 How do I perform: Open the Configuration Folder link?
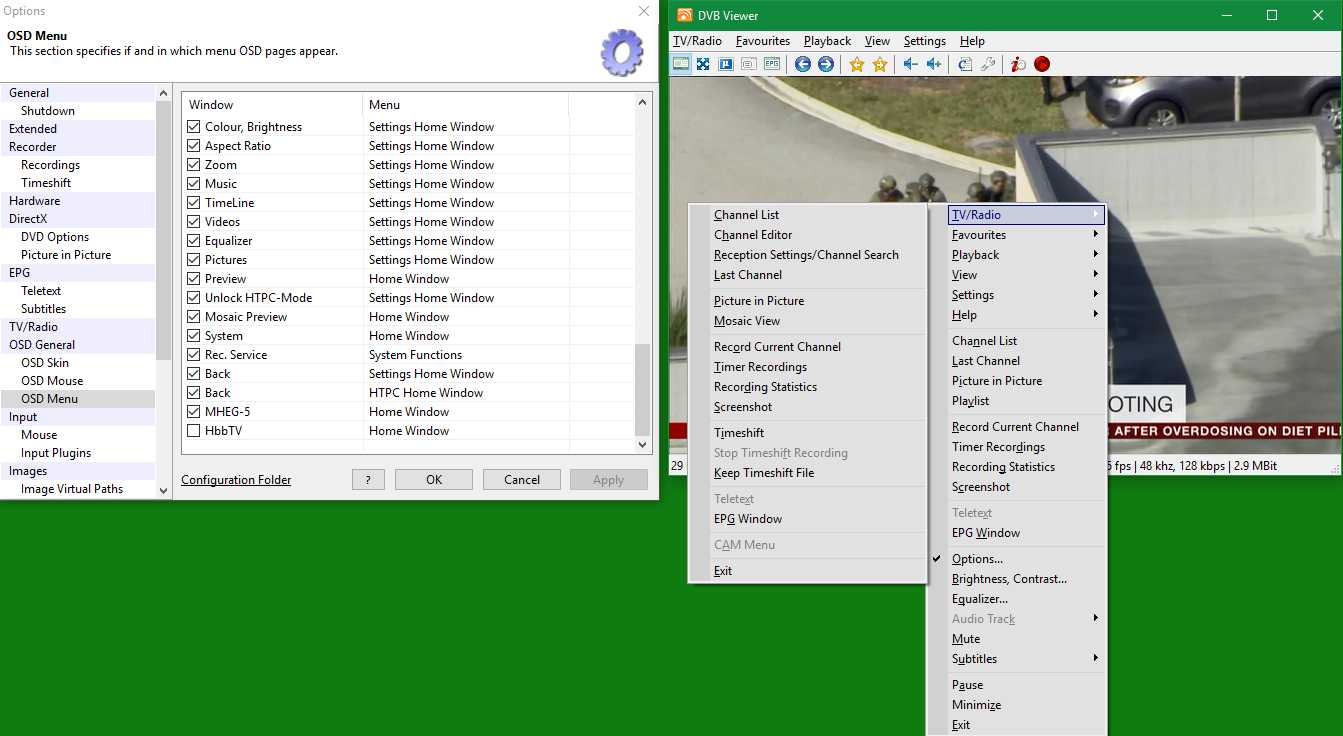point(236,480)
